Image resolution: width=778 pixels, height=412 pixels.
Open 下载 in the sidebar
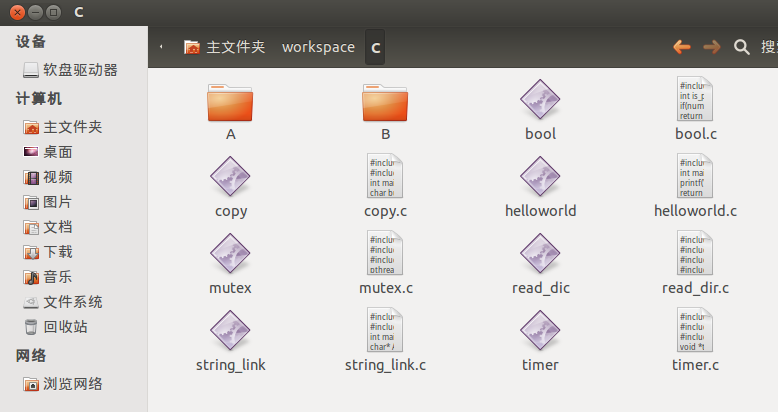(x=57, y=252)
